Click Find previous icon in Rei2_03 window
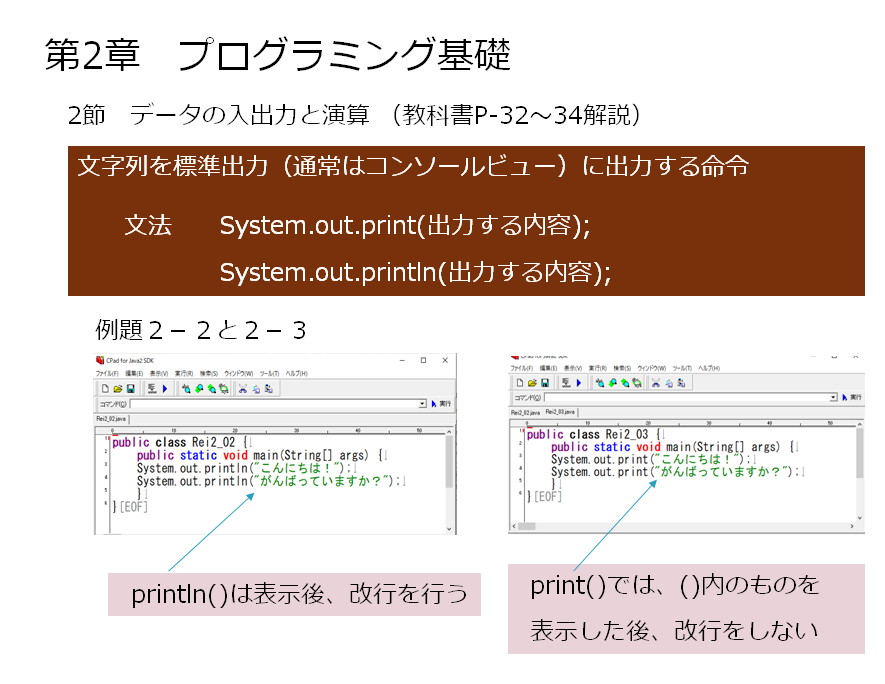This screenshot has width=885, height=684. (612, 383)
